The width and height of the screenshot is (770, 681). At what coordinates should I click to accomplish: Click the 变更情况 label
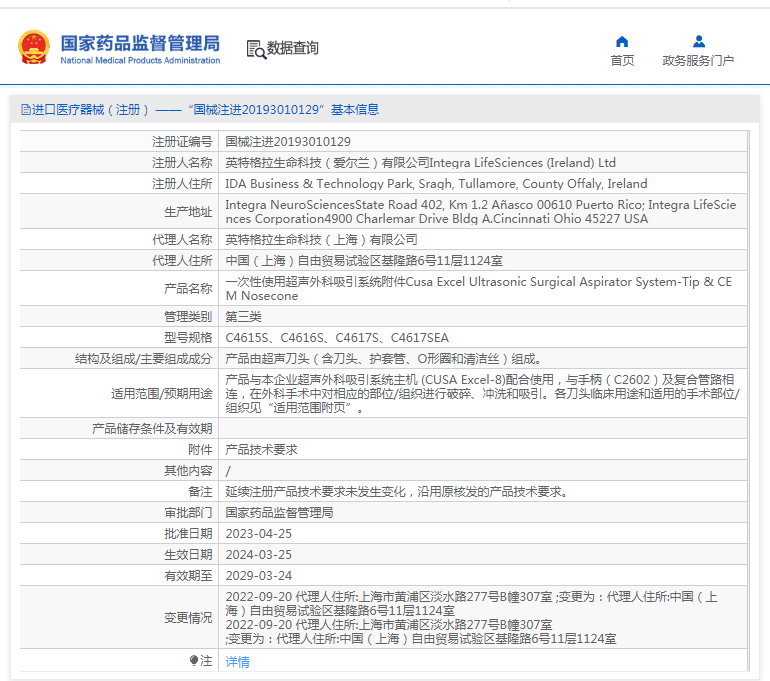[188, 618]
